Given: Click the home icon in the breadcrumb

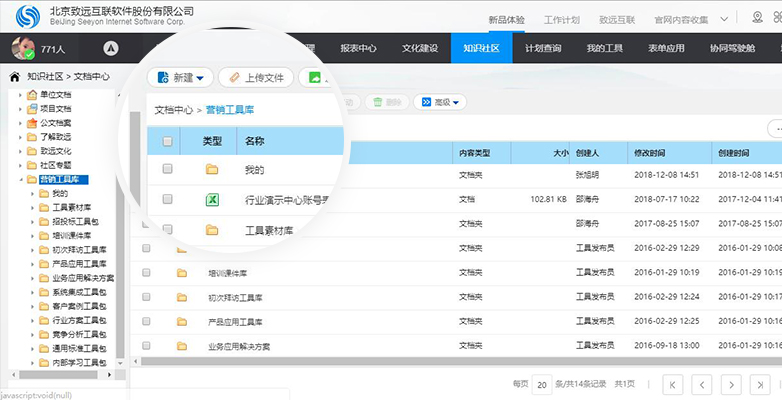Looking at the screenshot, I should (x=14, y=77).
